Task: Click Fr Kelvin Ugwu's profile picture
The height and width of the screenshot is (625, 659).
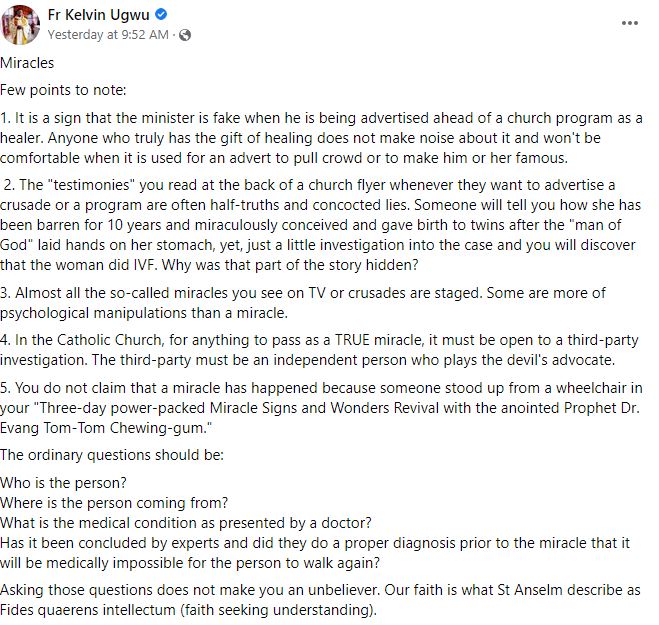Action: [20, 24]
